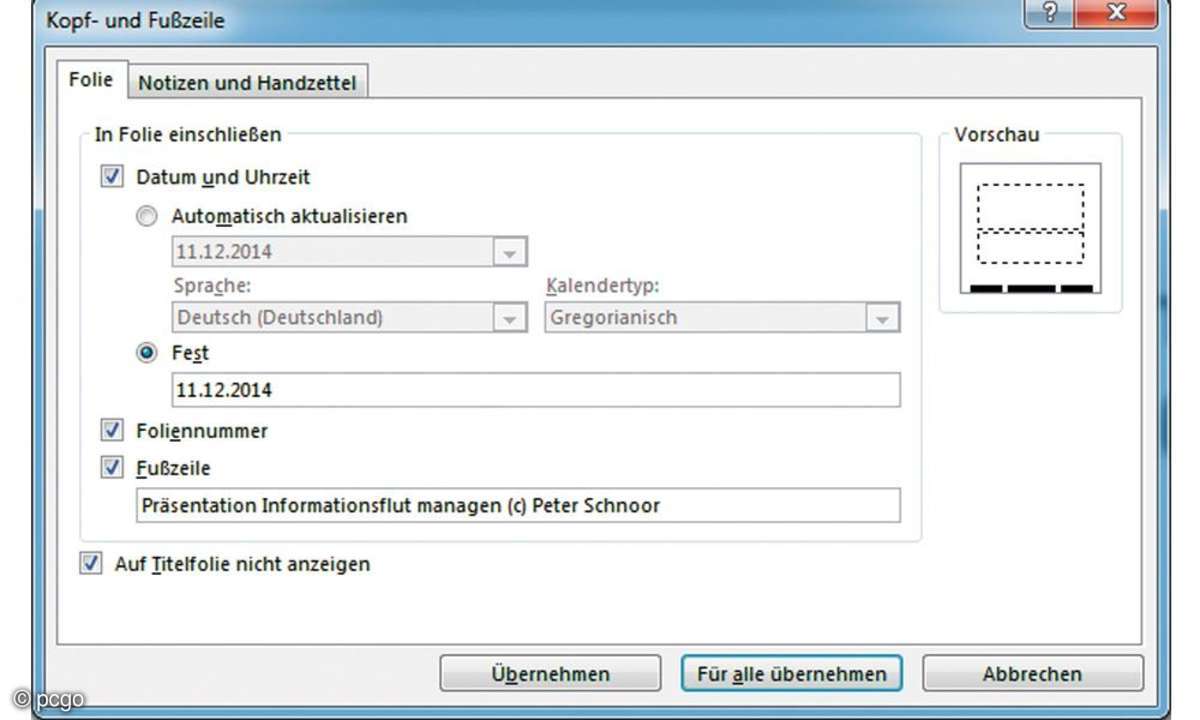The height and width of the screenshot is (720, 1200).
Task: Toggle the Fußzeile checkbox
Action: tap(111, 467)
